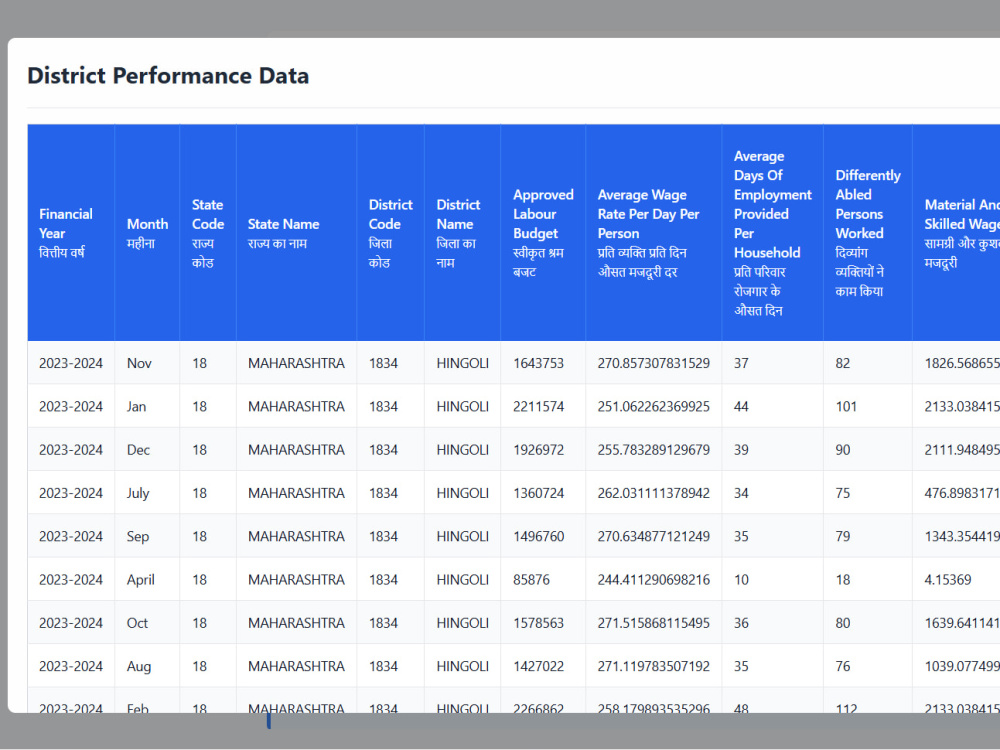
Task: Click differently abled count 75
Action: coord(843,494)
